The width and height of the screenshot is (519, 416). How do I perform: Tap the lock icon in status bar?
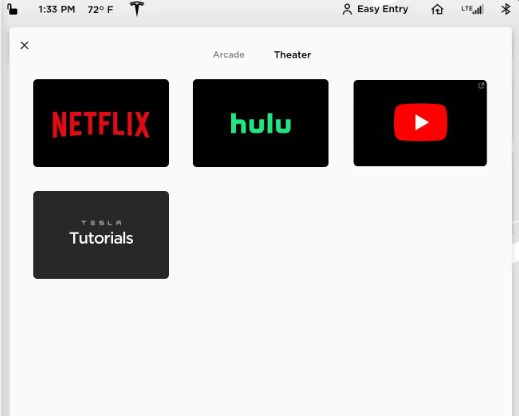(12, 9)
